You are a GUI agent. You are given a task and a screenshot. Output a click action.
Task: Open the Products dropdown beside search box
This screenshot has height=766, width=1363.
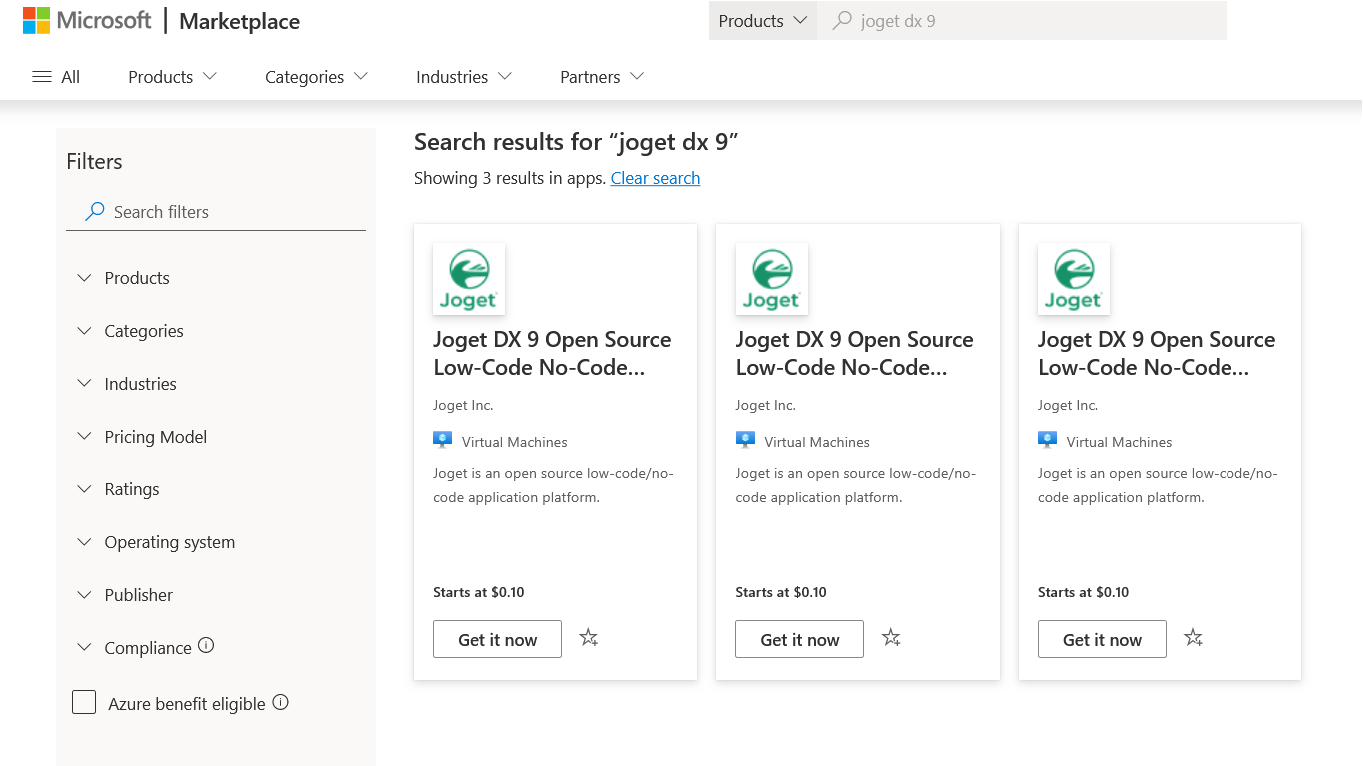click(x=763, y=21)
